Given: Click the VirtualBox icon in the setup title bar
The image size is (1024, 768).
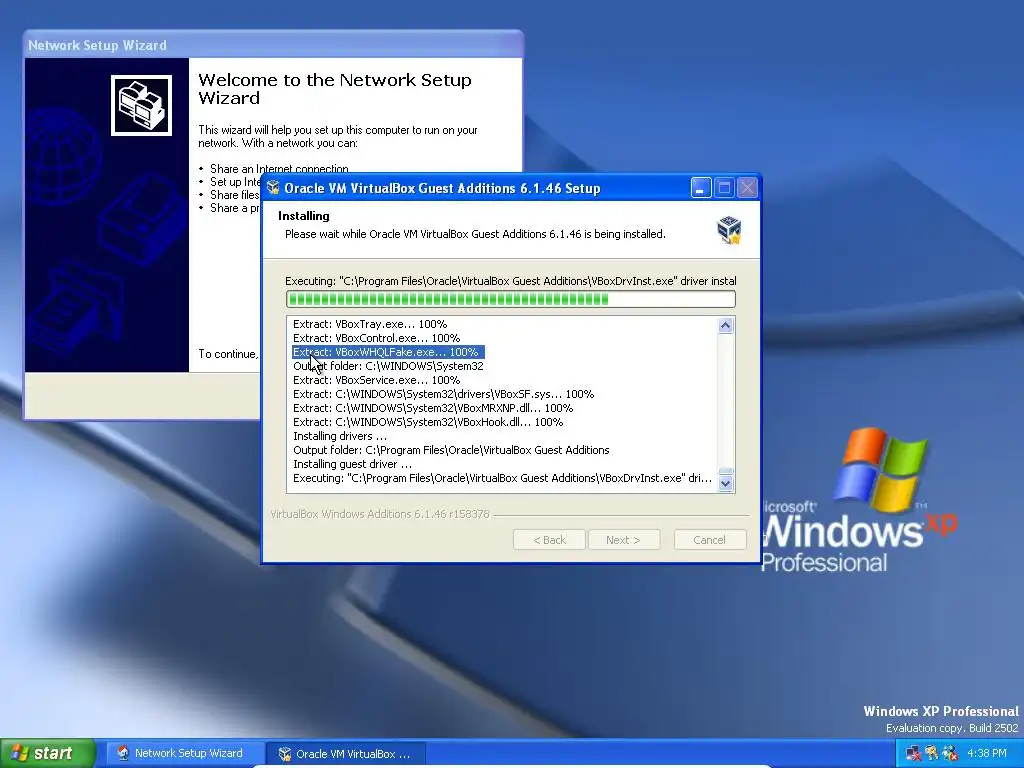Looking at the screenshot, I should tap(274, 188).
